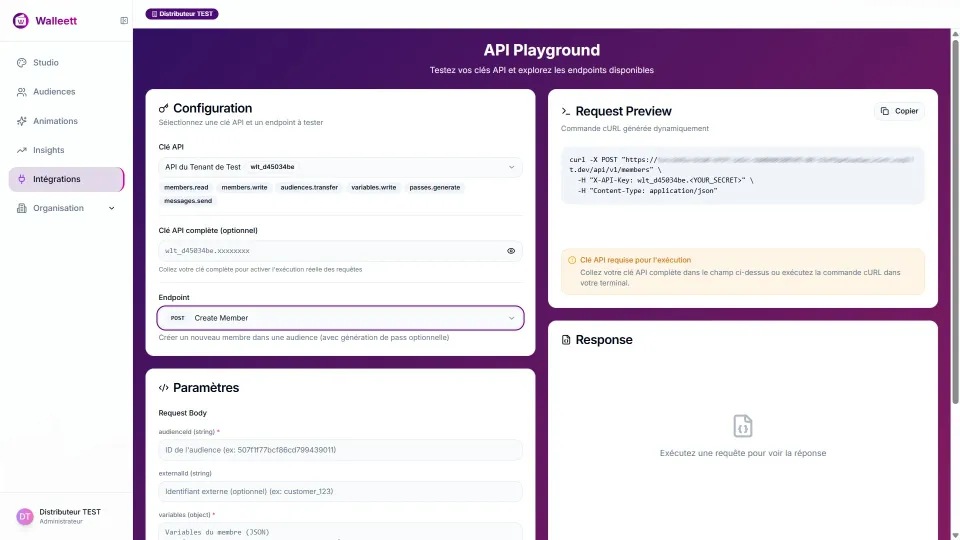Click the key icon beside Configuration
Viewport: 960px width, 540px height.
pos(163,108)
